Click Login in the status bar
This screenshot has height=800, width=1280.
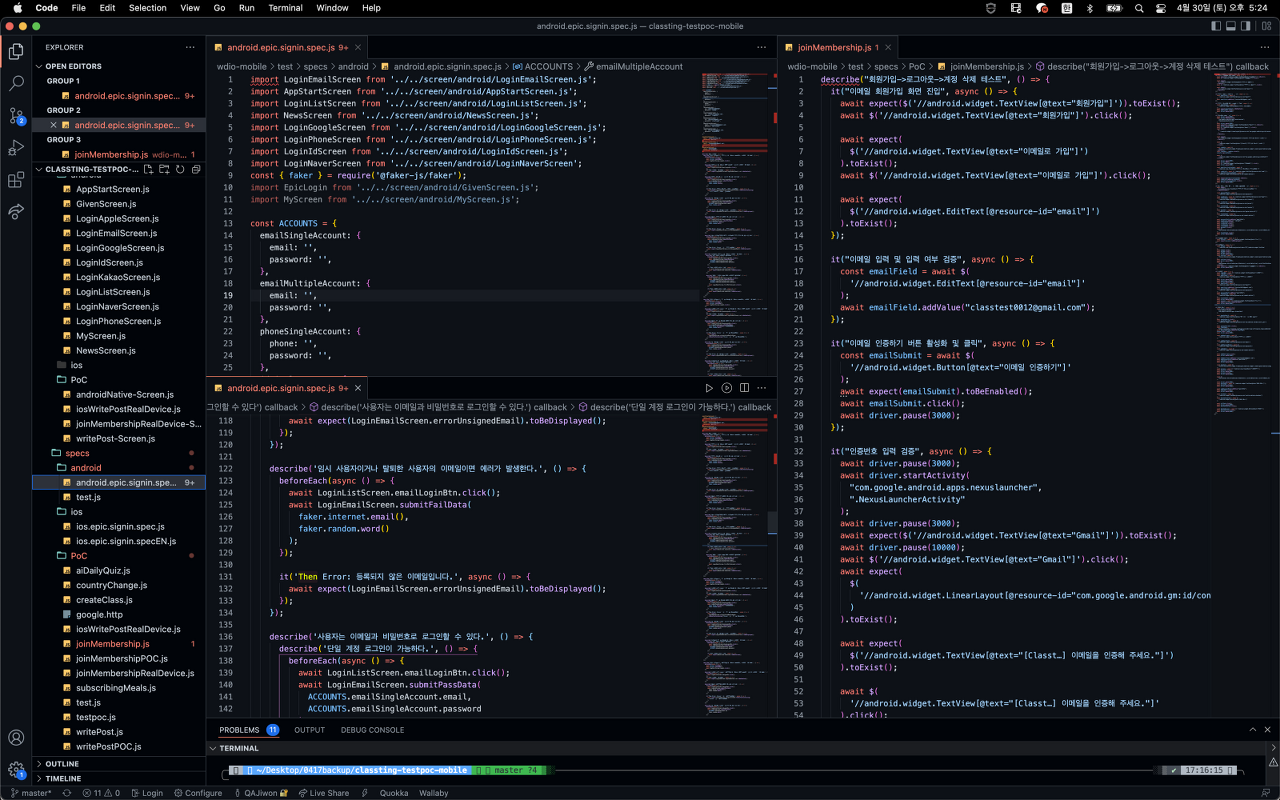[146, 793]
